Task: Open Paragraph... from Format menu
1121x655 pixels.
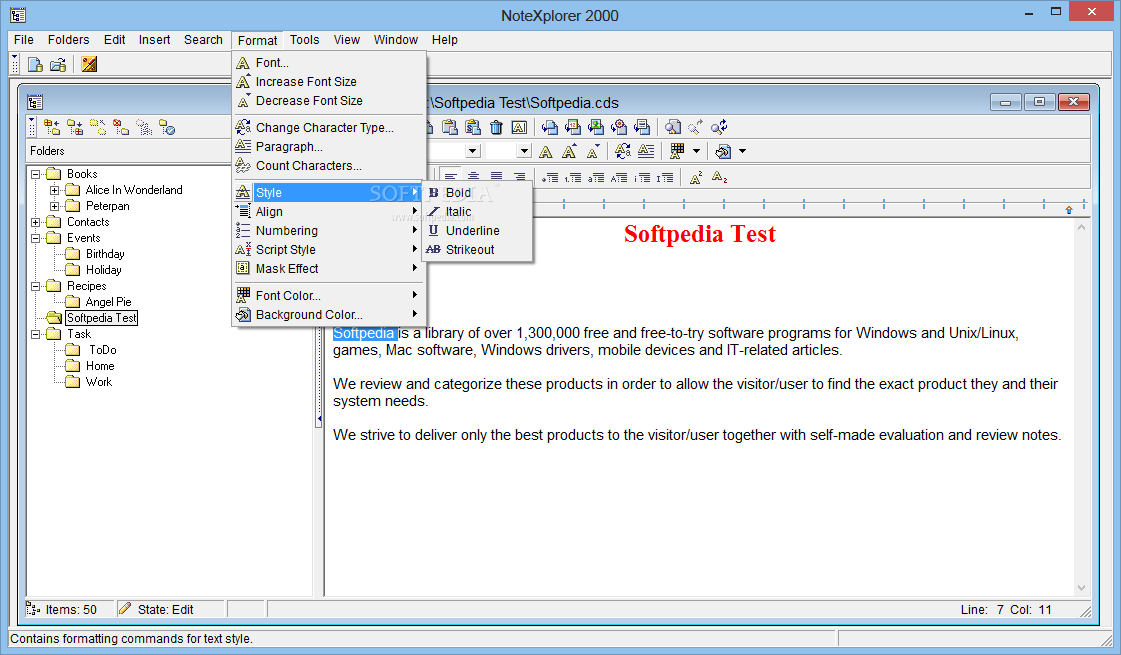Action: (329, 147)
